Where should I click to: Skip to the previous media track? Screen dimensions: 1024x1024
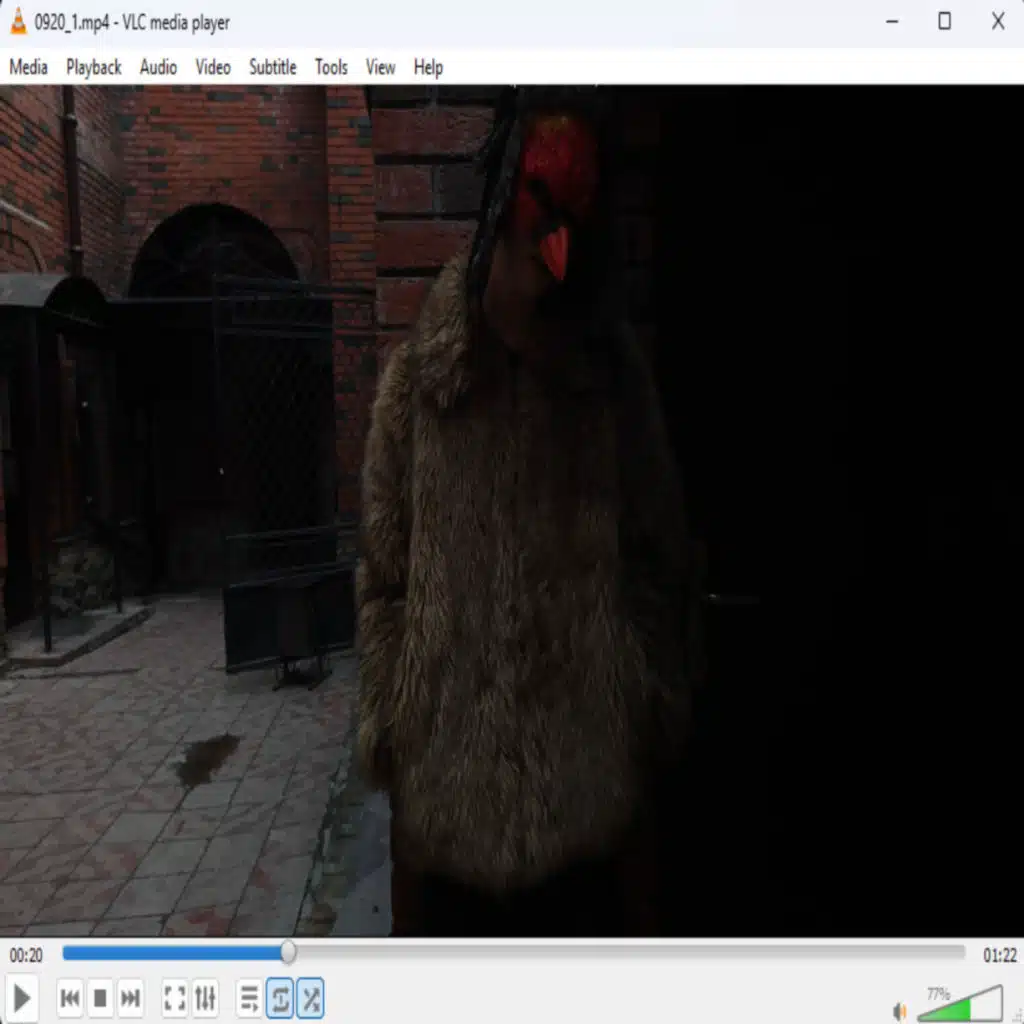tap(70, 998)
